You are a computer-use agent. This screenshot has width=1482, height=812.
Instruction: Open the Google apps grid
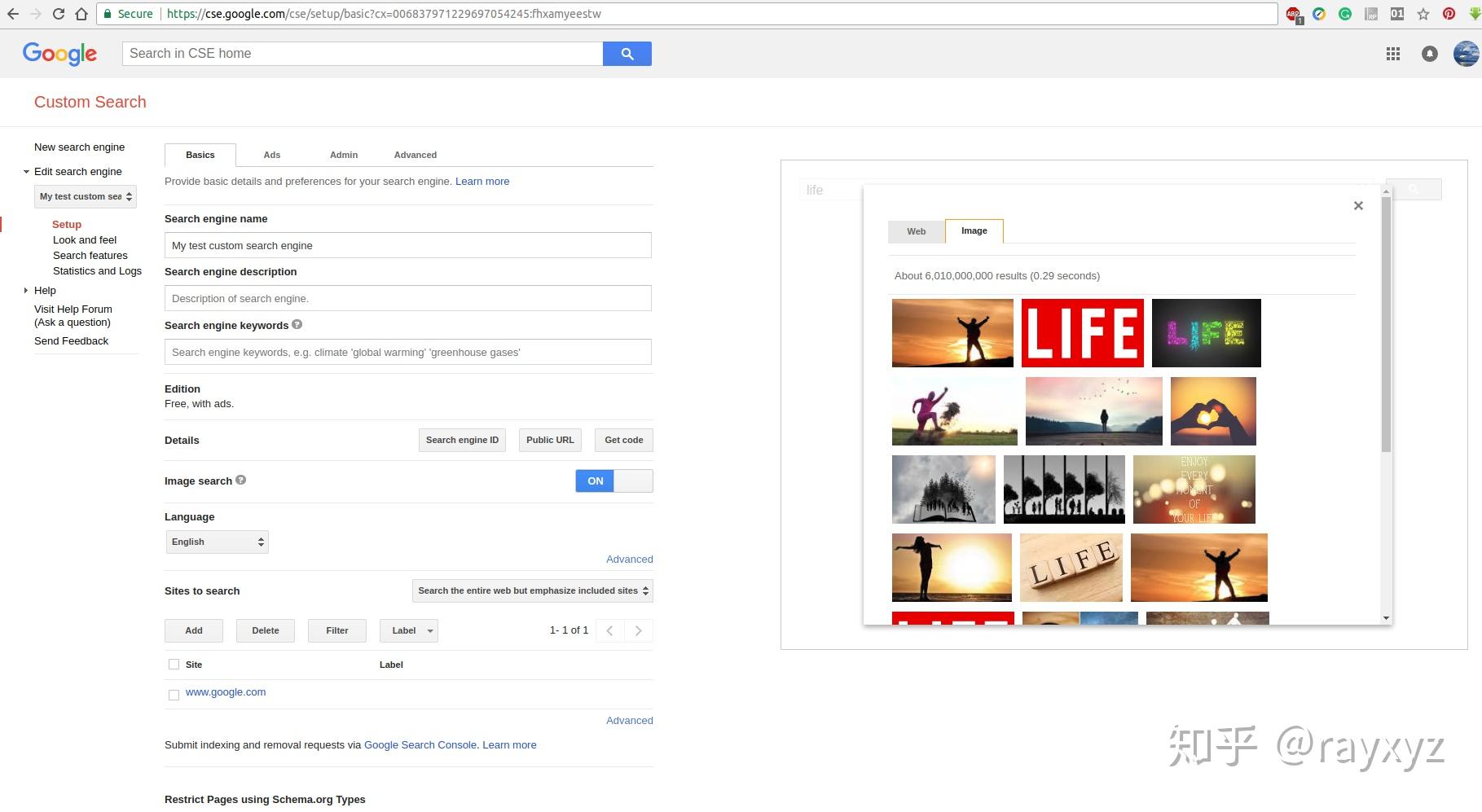click(x=1393, y=54)
